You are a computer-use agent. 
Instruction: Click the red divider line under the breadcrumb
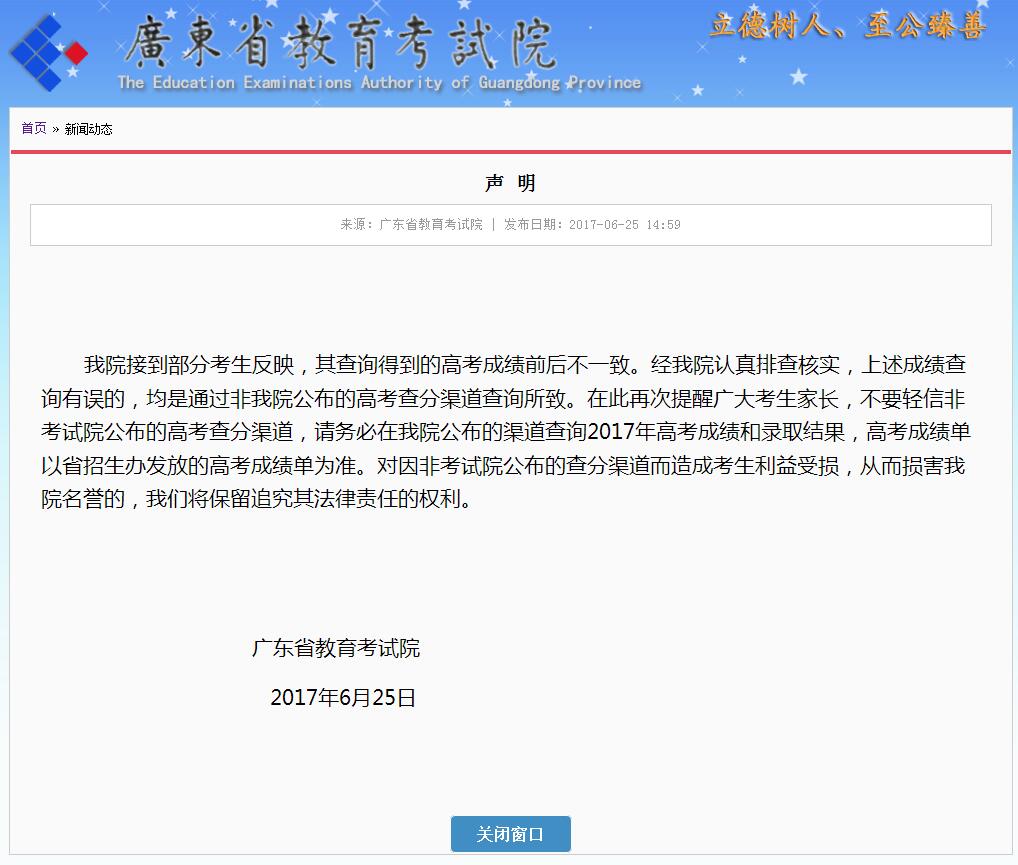[x=510, y=152]
